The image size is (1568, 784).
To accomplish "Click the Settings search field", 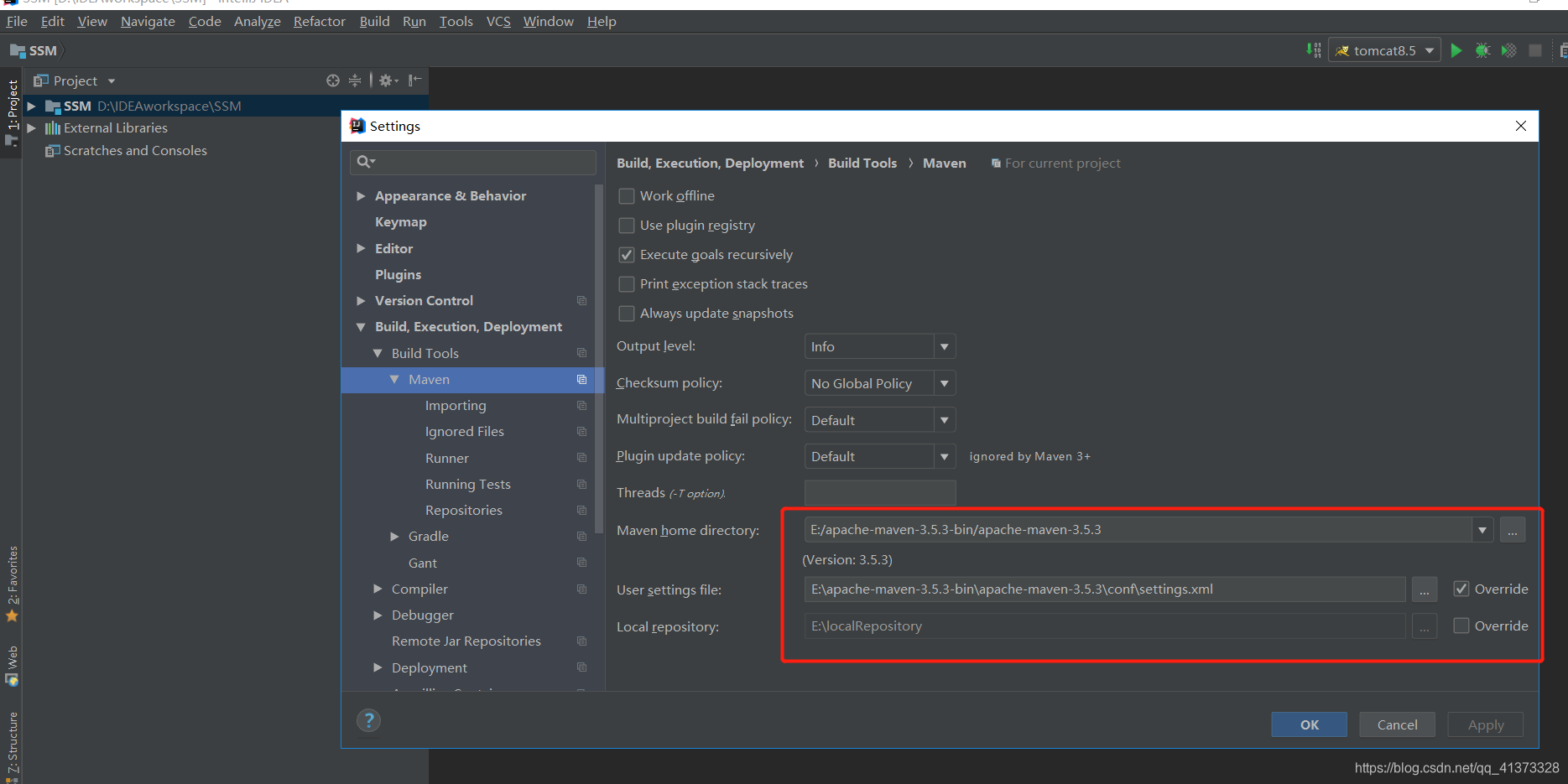I will point(472,162).
